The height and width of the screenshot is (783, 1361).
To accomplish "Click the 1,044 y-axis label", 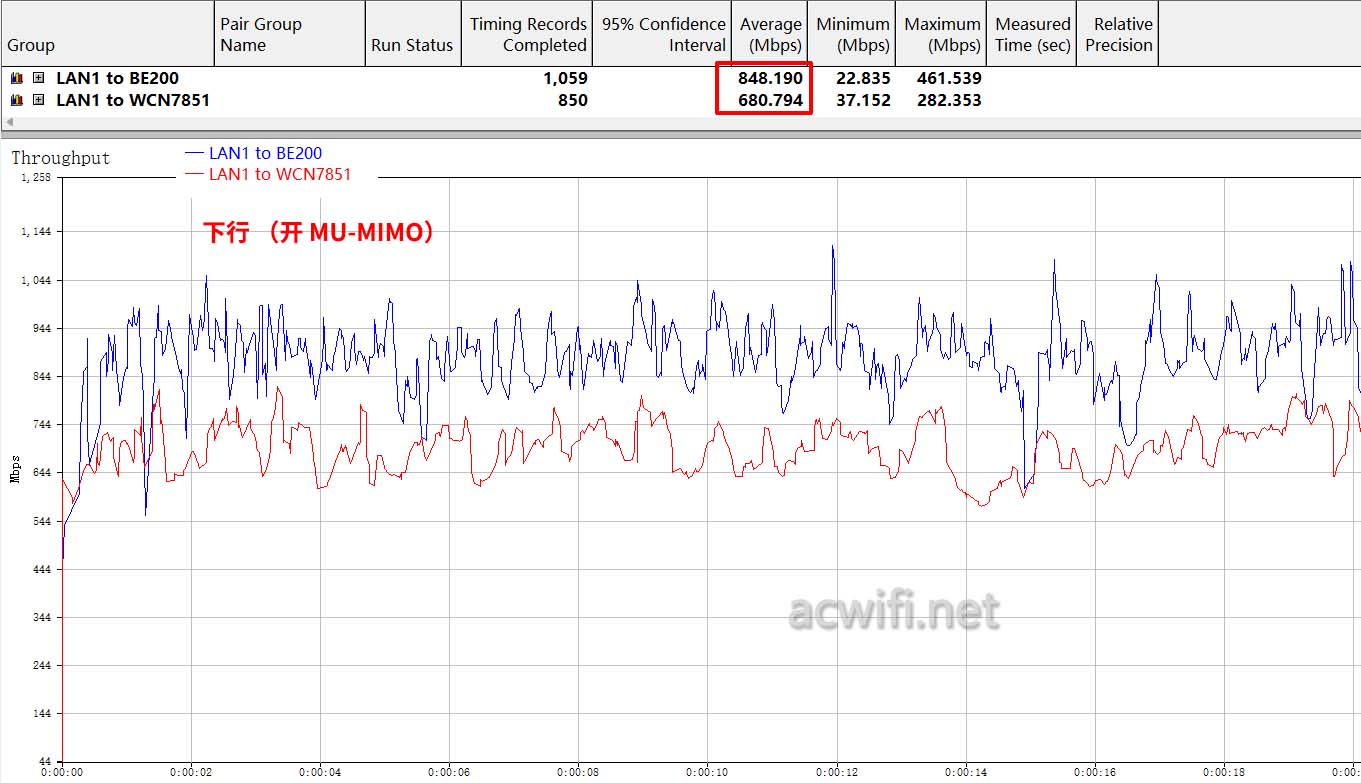I will click(35, 280).
